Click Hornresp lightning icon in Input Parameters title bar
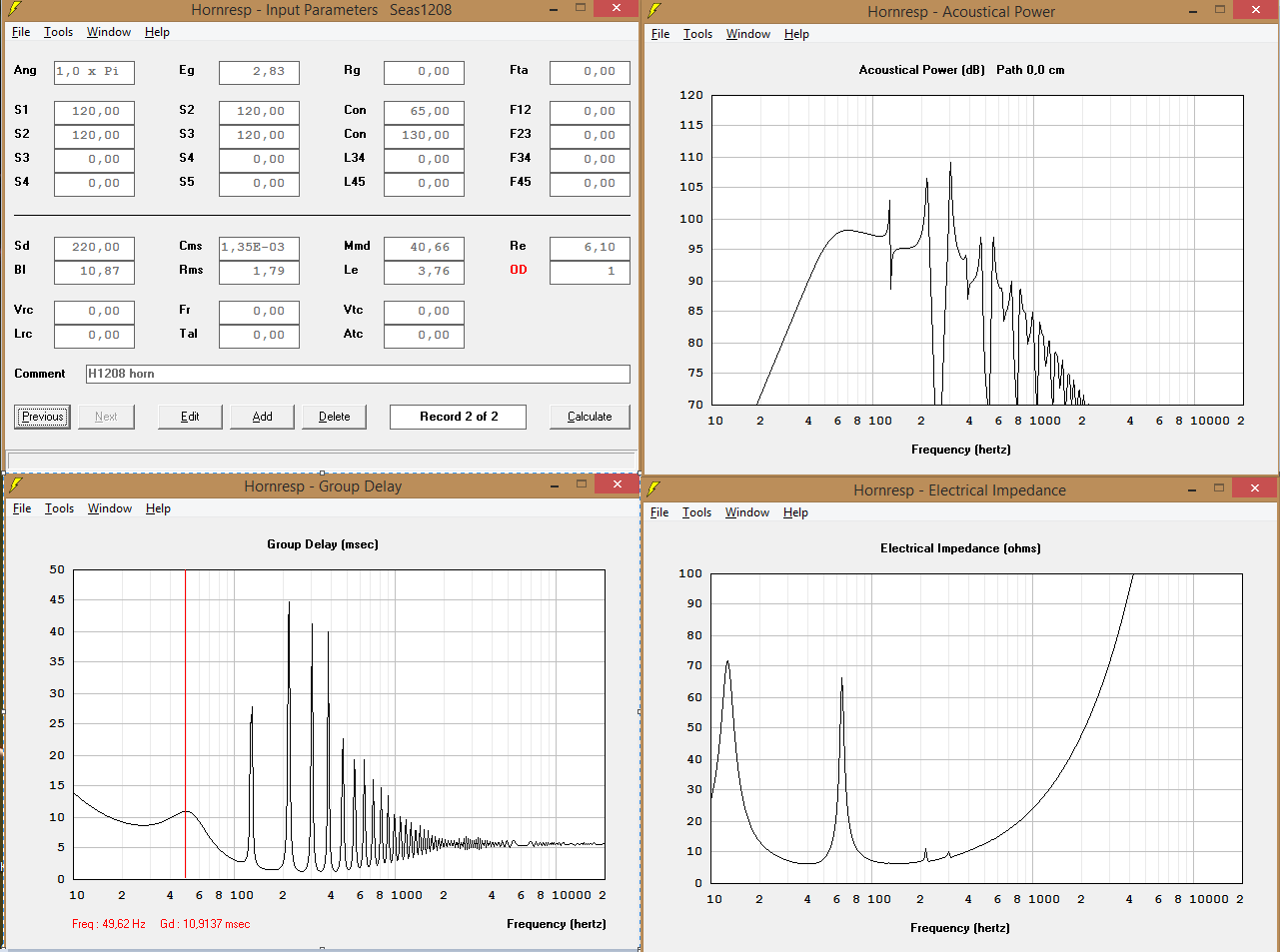The width and height of the screenshot is (1280, 952). pos(14,9)
